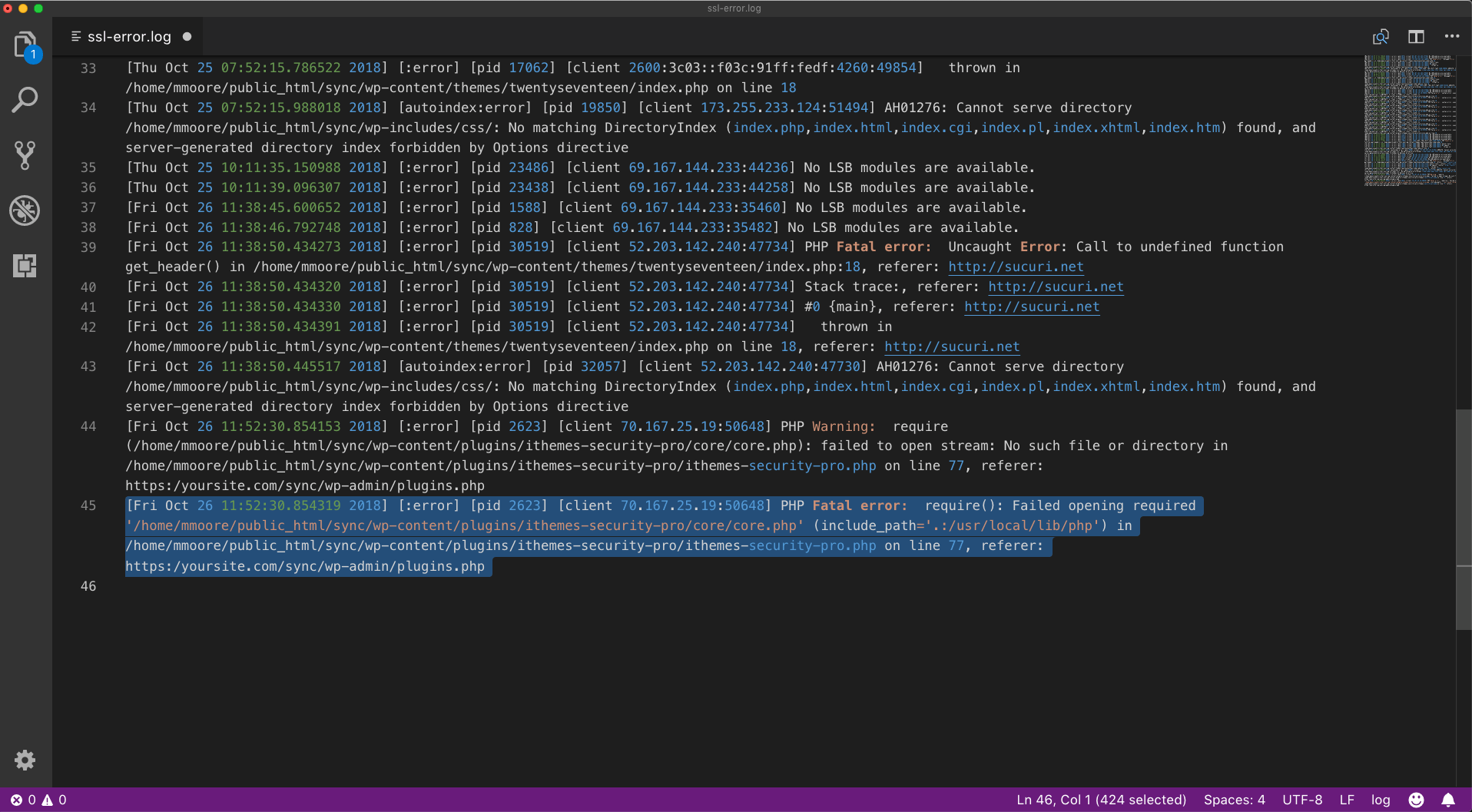Open the Source Control view
Image resolution: width=1472 pixels, height=812 pixels.
point(25,155)
